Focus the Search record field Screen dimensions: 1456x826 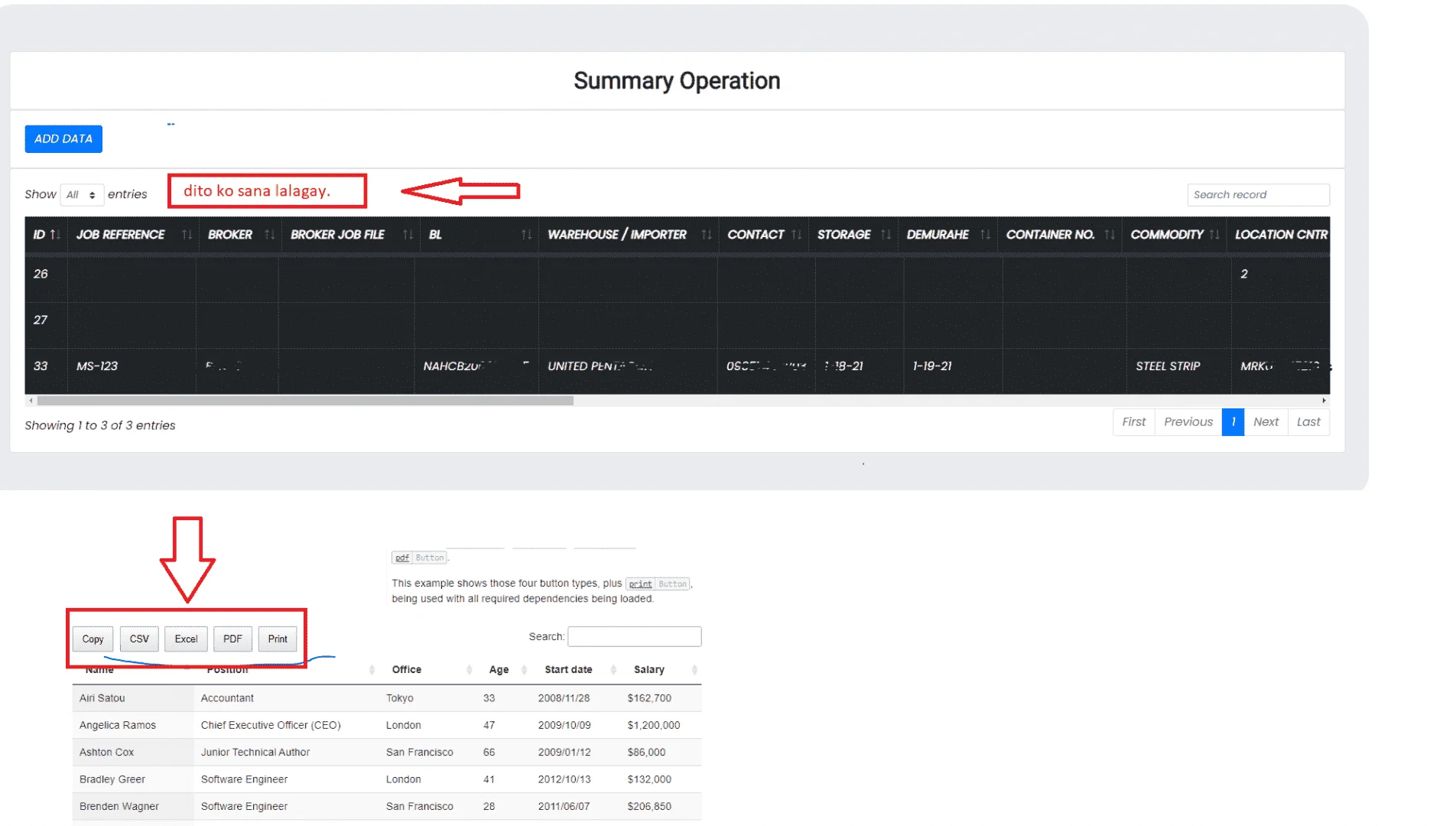tap(1258, 194)
